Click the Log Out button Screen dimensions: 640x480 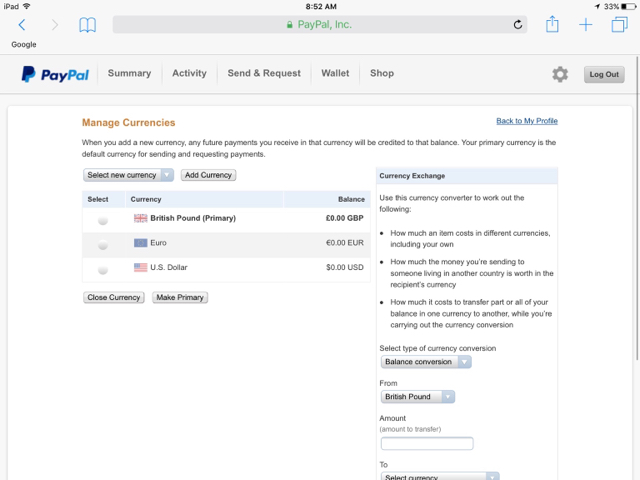pos(604,75)
